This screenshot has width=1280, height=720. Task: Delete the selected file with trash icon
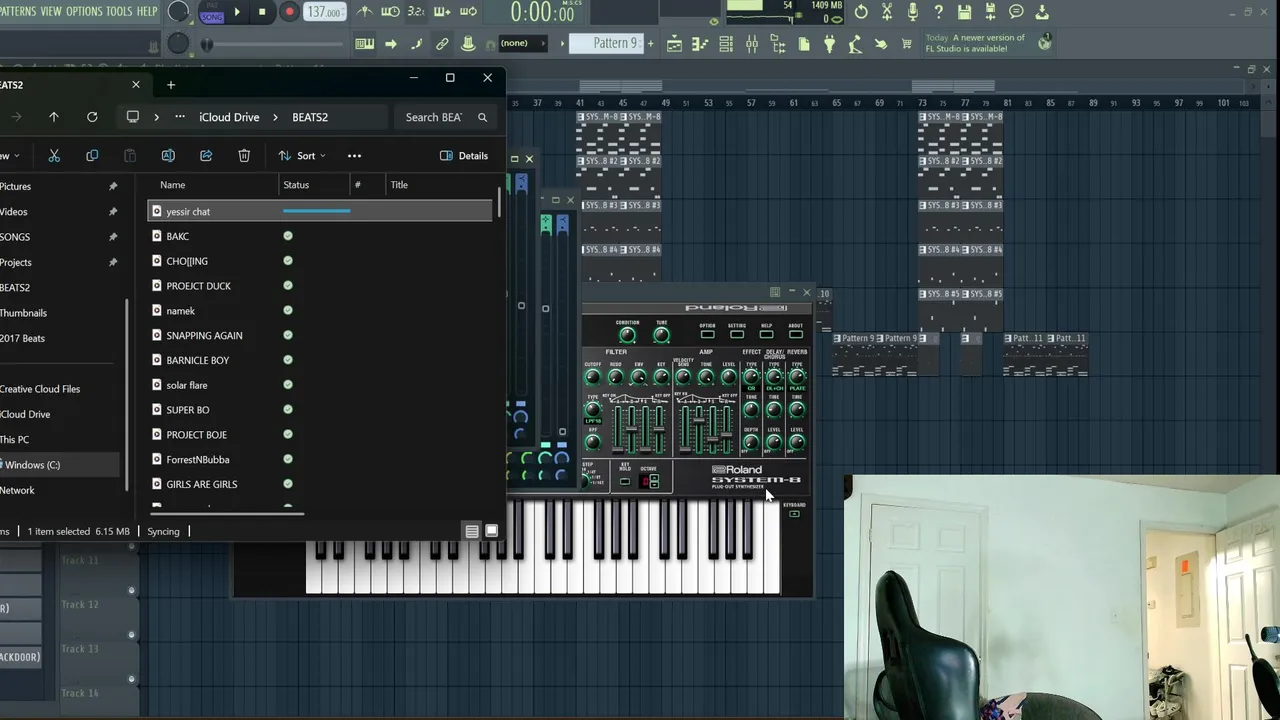pos(244,156)
